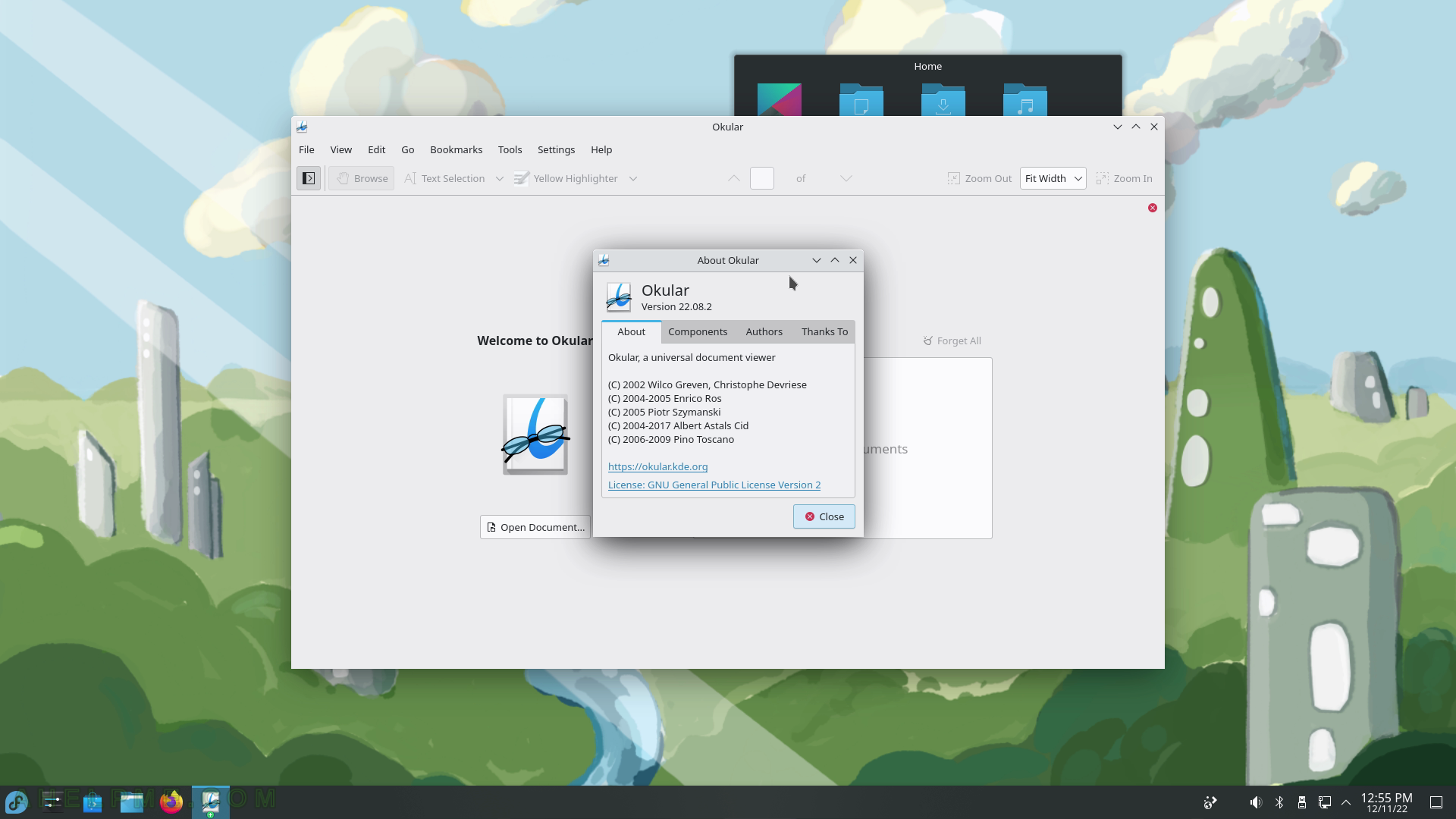This screenshot has width=1456, height=819.
Task: Minimize the About Okular dialog
Action: click(x=817, y=260)
